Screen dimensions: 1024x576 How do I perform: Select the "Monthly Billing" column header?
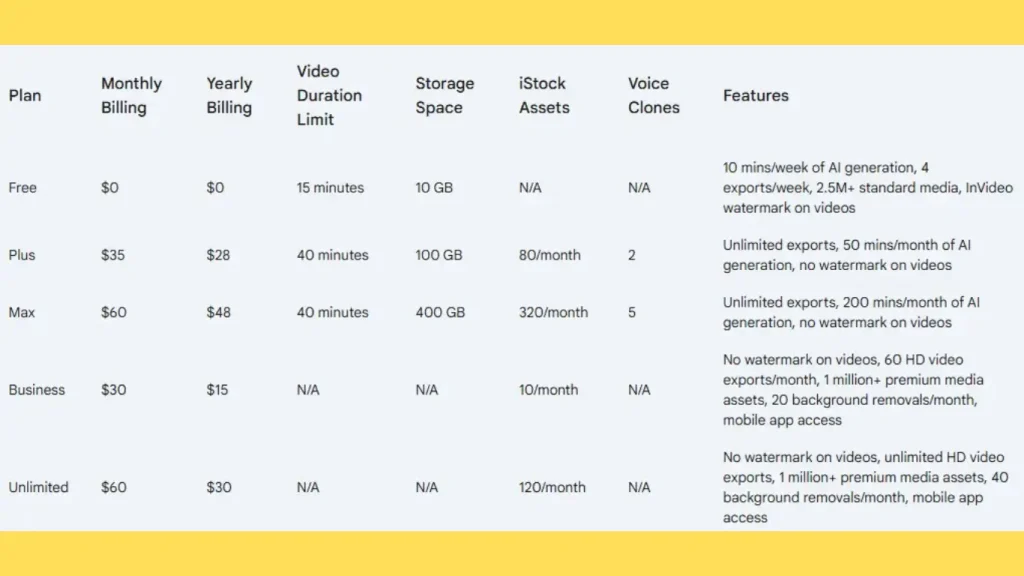coord(131,96)
